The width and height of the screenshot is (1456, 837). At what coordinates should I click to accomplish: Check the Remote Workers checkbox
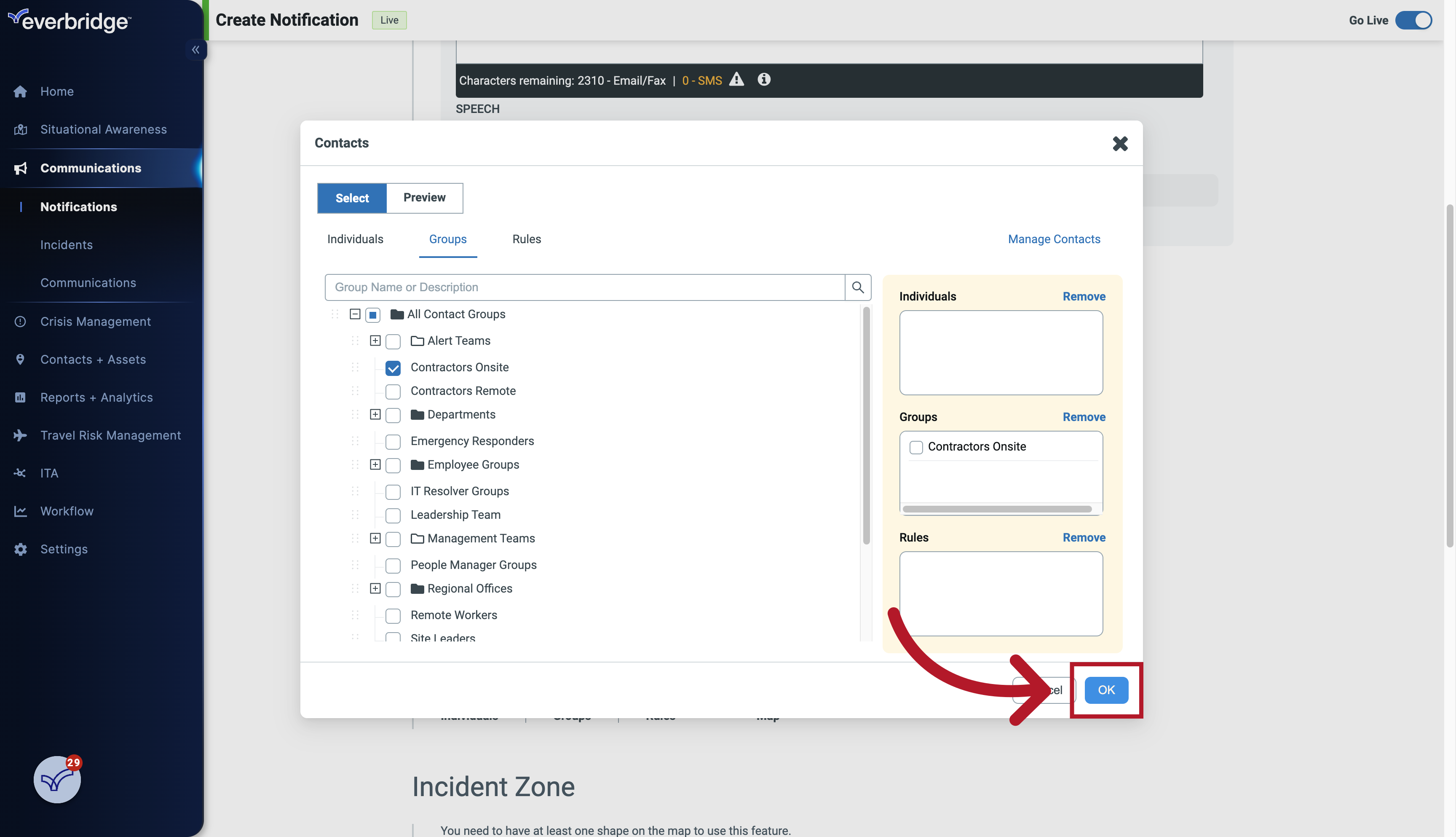[x=393, y=615]
